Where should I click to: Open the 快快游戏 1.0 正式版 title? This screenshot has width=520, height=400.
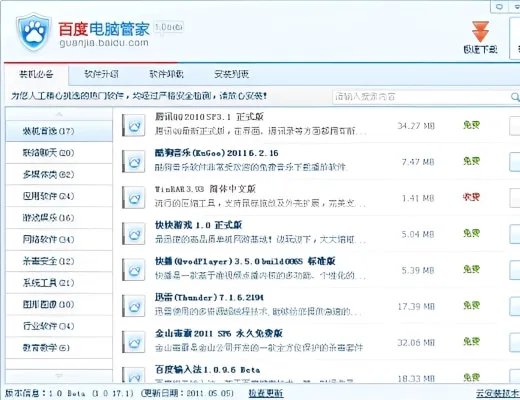click(x=198, y=225)
